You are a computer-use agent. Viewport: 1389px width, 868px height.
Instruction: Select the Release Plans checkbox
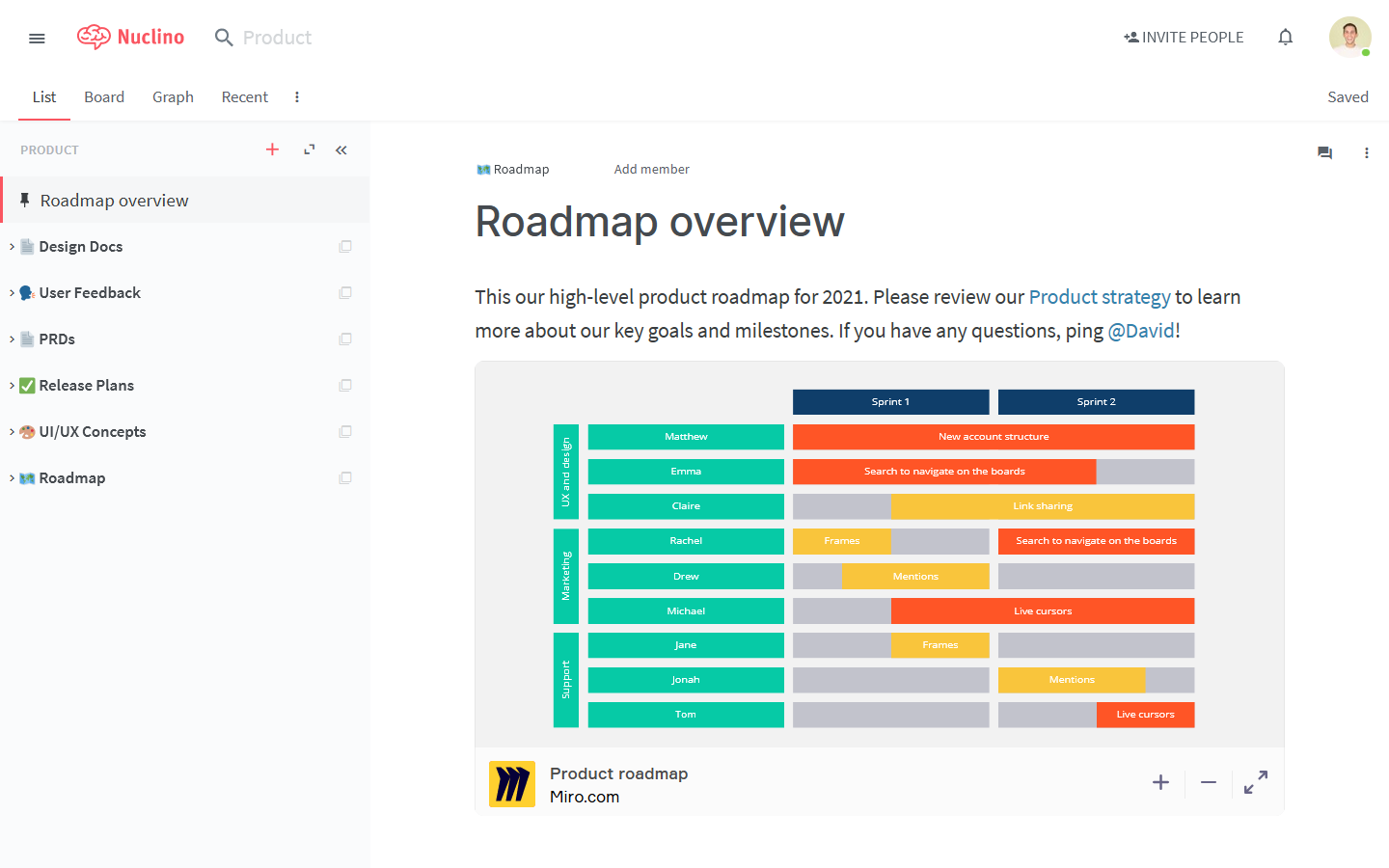pos(345,385)
